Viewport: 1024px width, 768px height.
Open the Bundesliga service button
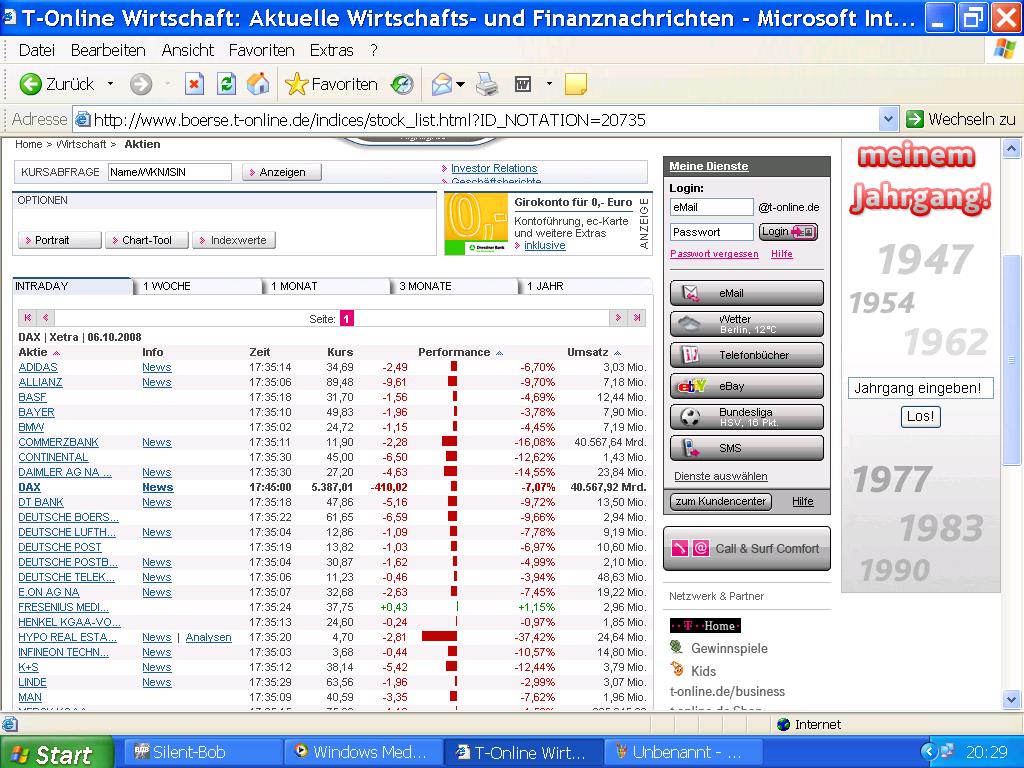coord(746,417)
